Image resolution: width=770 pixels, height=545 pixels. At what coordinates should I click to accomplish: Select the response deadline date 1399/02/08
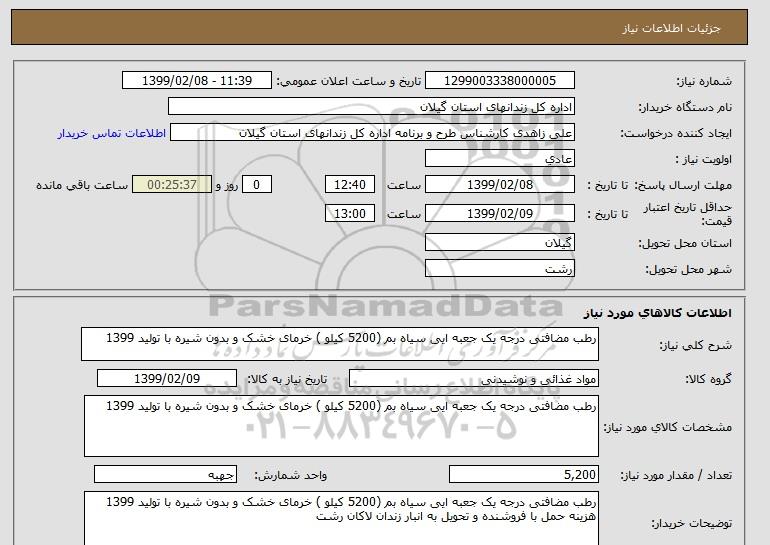click(499, 184)
